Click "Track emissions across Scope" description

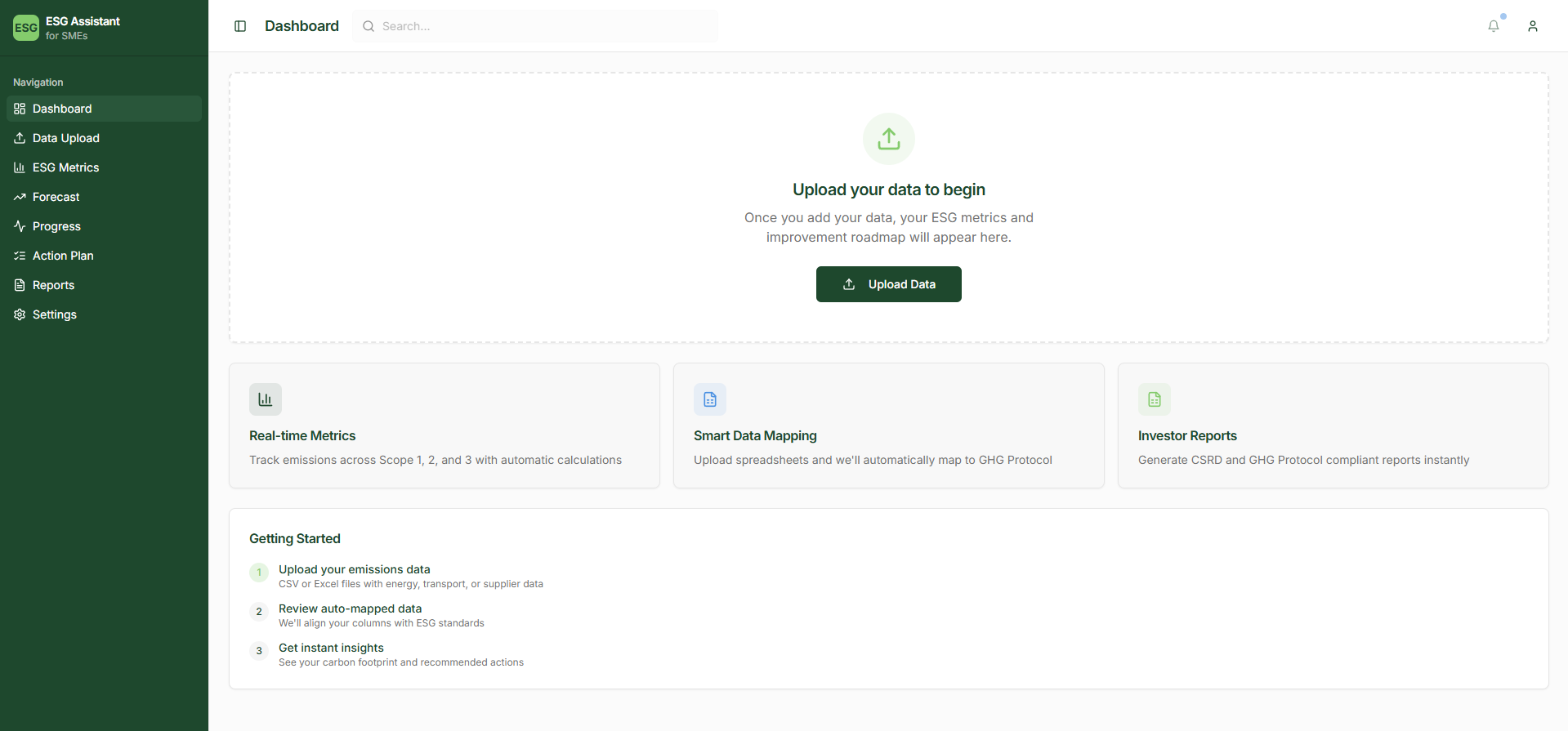pos(436,460)
